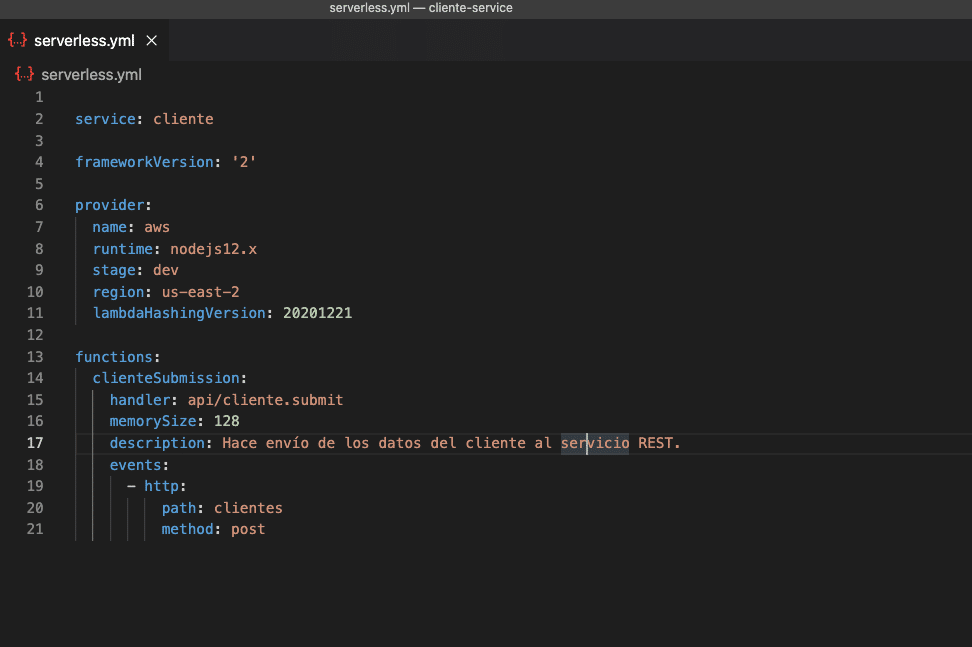Click the 'clienteSubmission' key
Viewport: 972px width, 647px height.
166,378
